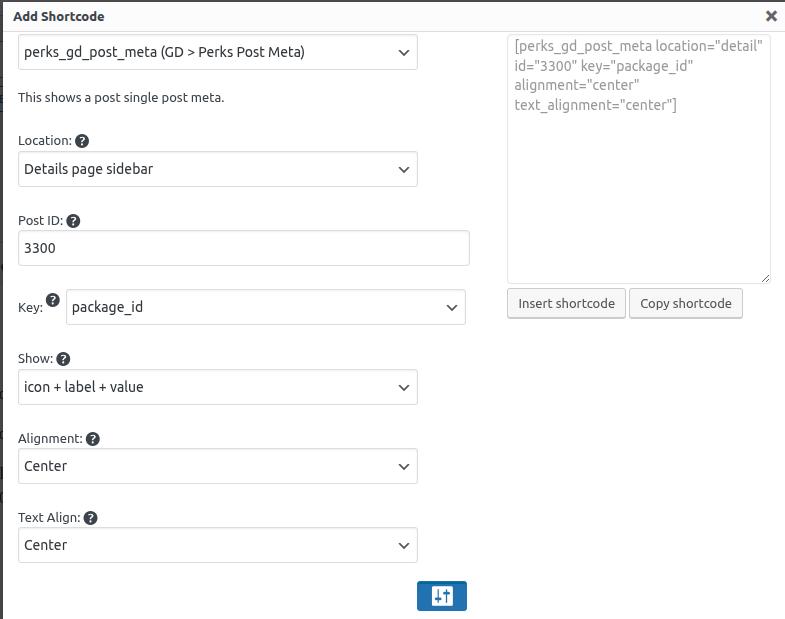Open the icon + label + value dropdown
Screen dimensions: 785x619
(218, 387)
